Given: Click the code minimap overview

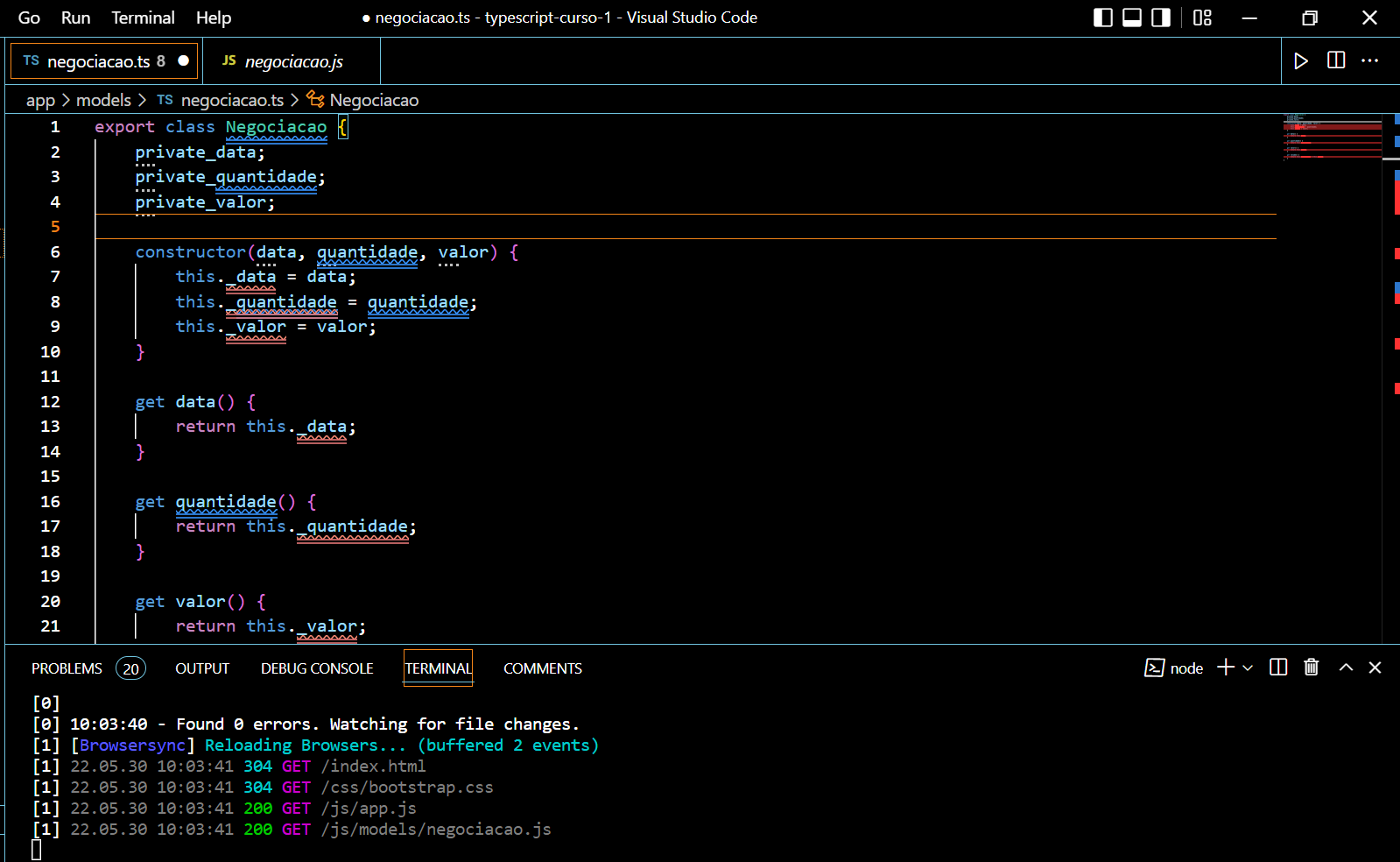Looking at the screenshot, I should tap(1333, 137).
